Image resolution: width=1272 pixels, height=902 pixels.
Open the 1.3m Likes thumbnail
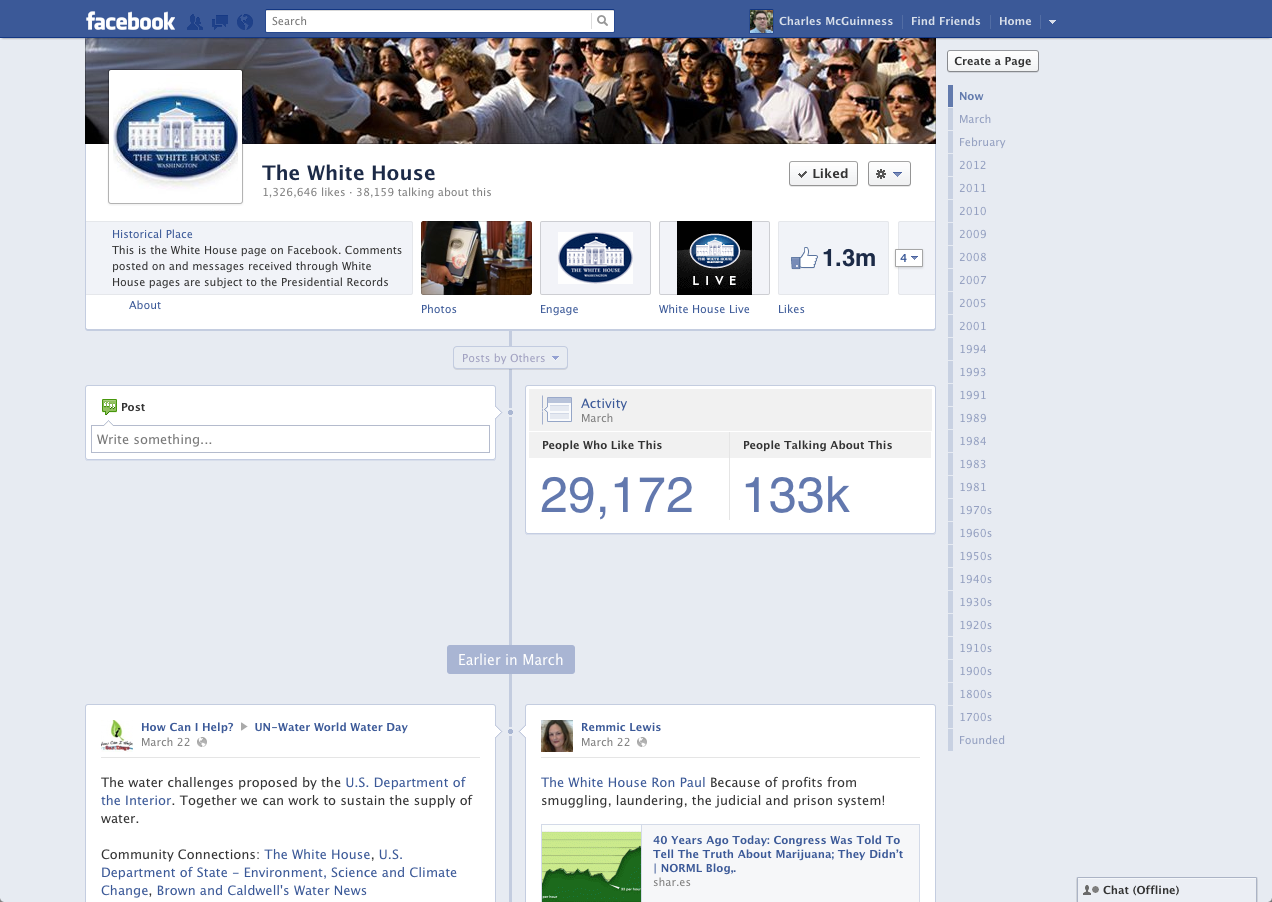tap(833, 258)
